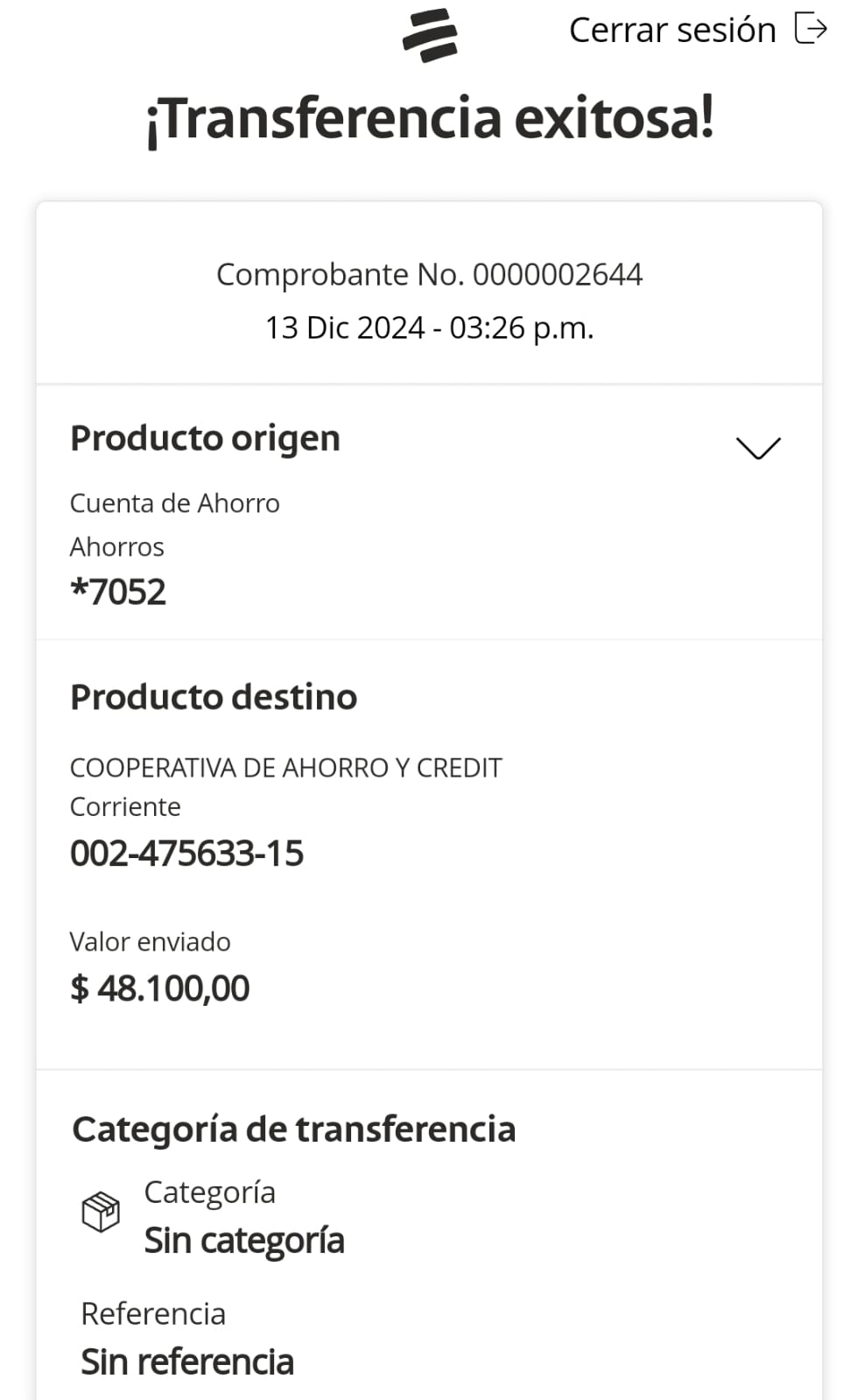The width and height of the screenshot is (858, 1400).
Task: Click the Bancolombia logo icon
Action: click(x=430, y=35)
